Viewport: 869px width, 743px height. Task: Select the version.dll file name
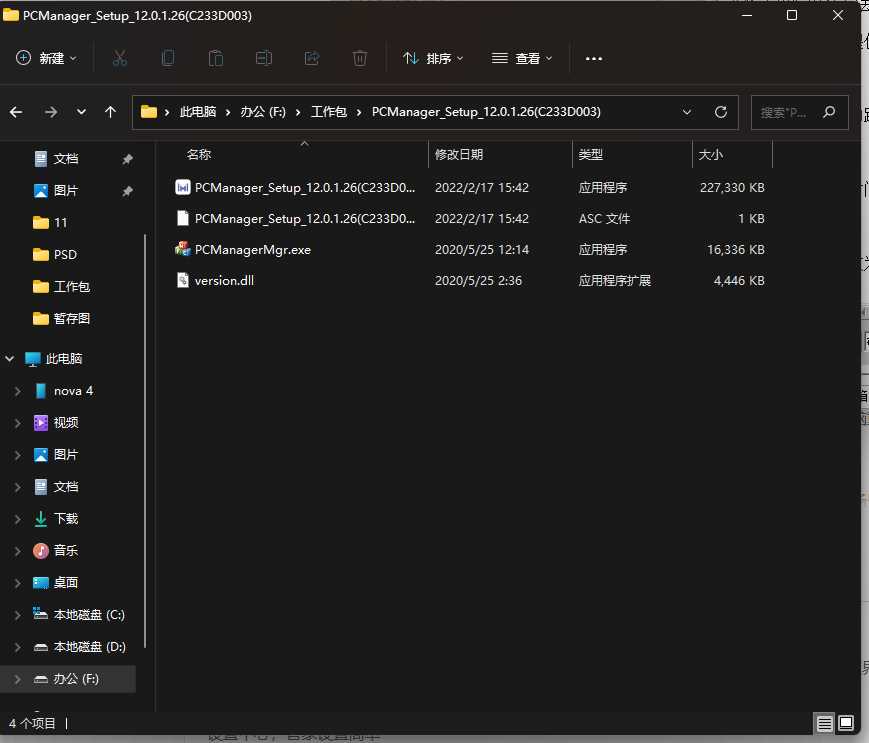tap(224, 281)
